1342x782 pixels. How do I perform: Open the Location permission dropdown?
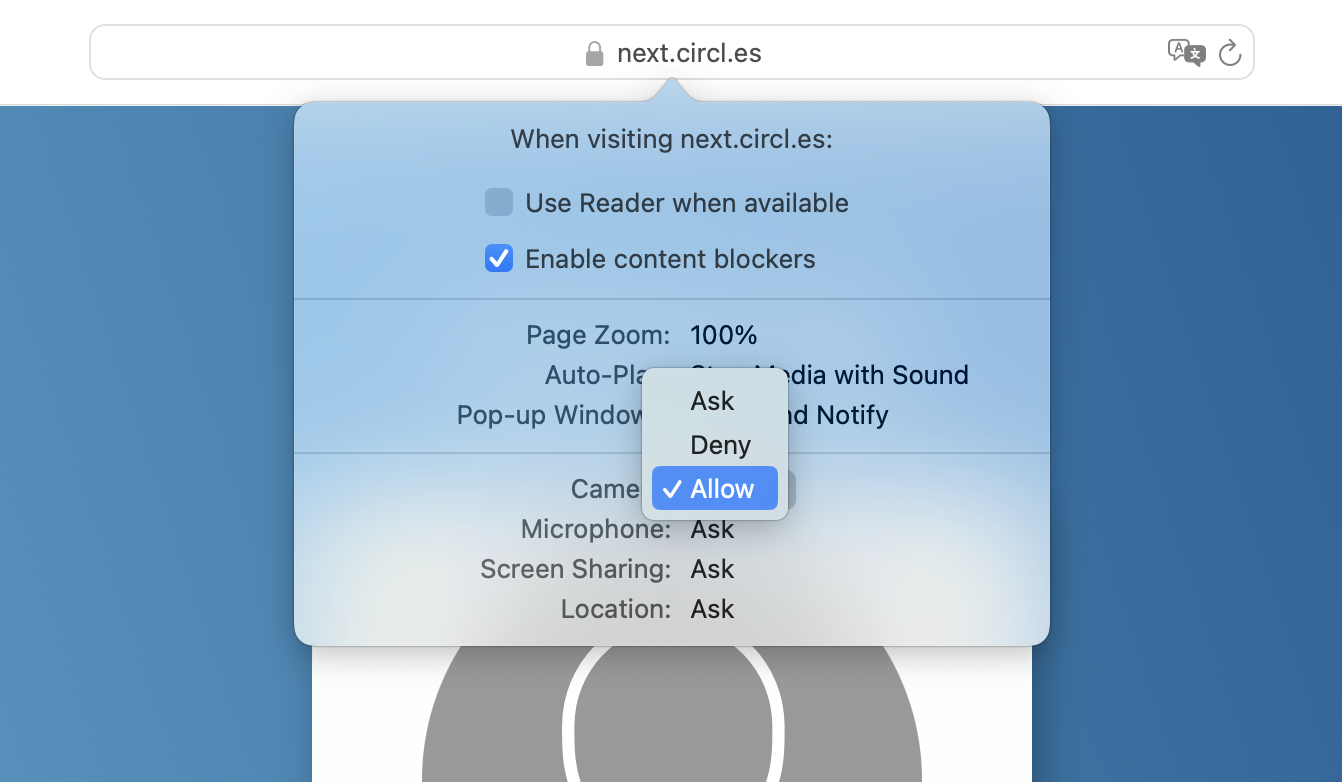(x=712, y=609)
